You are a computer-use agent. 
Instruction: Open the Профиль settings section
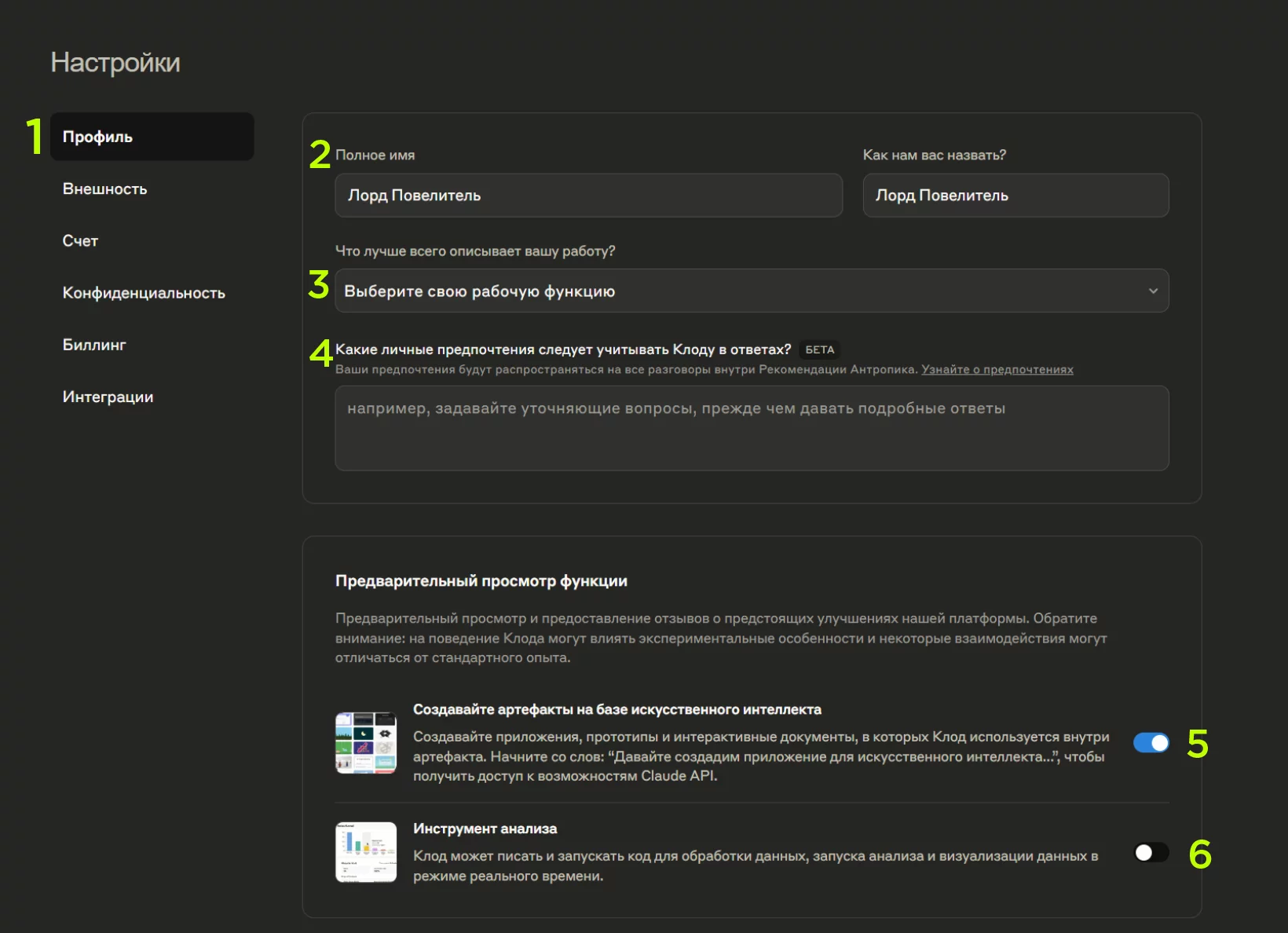[x=152, y=137]
